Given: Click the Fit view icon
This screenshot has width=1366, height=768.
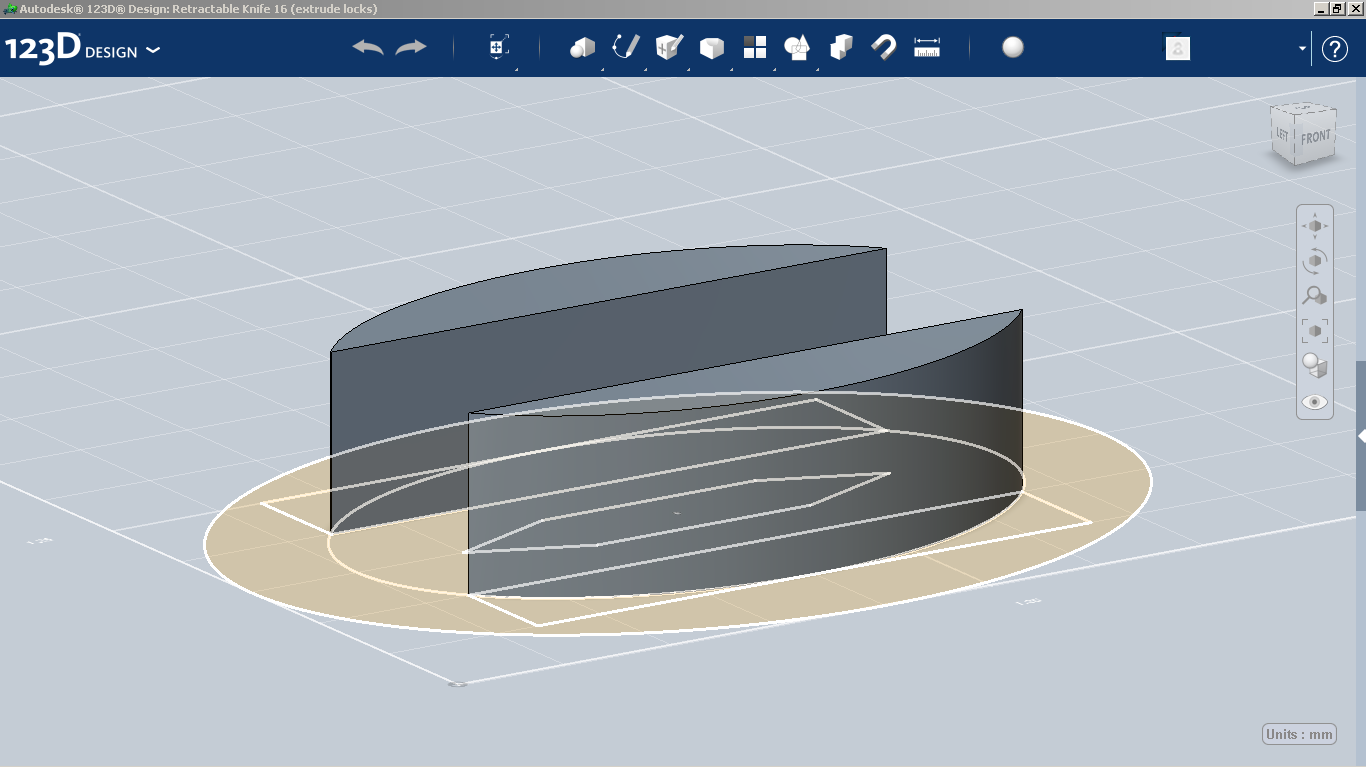Looking at the screenshot, I should pyautogui.click(x=1314, y=330).
